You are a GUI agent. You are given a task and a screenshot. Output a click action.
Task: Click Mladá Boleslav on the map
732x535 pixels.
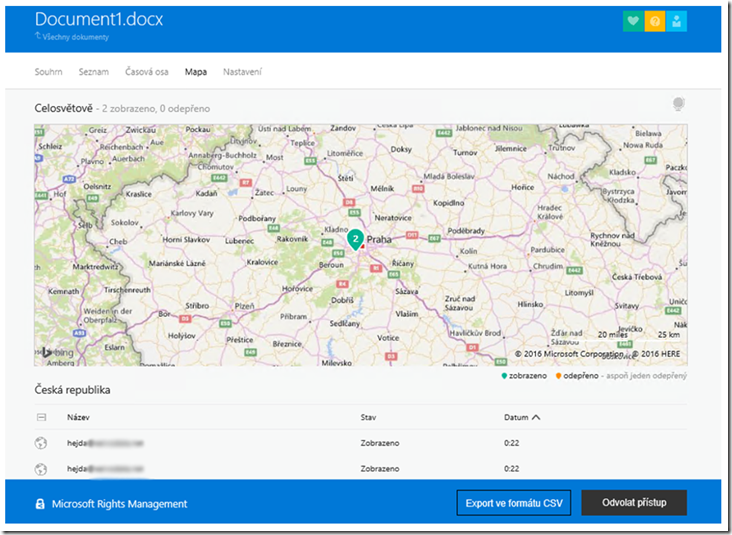click(x=448, y=176)
